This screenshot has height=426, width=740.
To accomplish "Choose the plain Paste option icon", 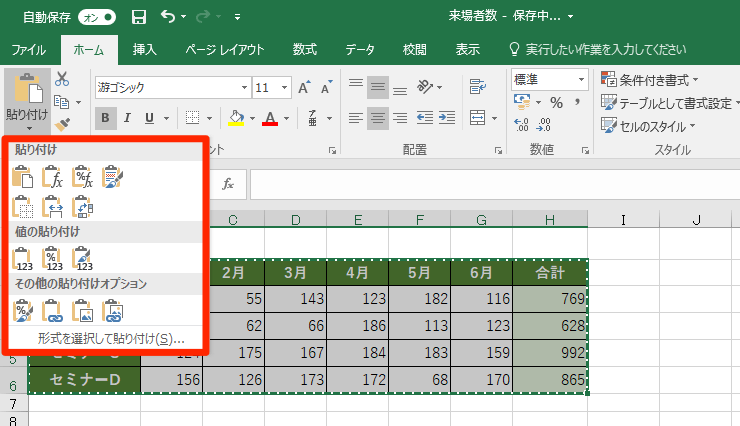I will [23, 177].
